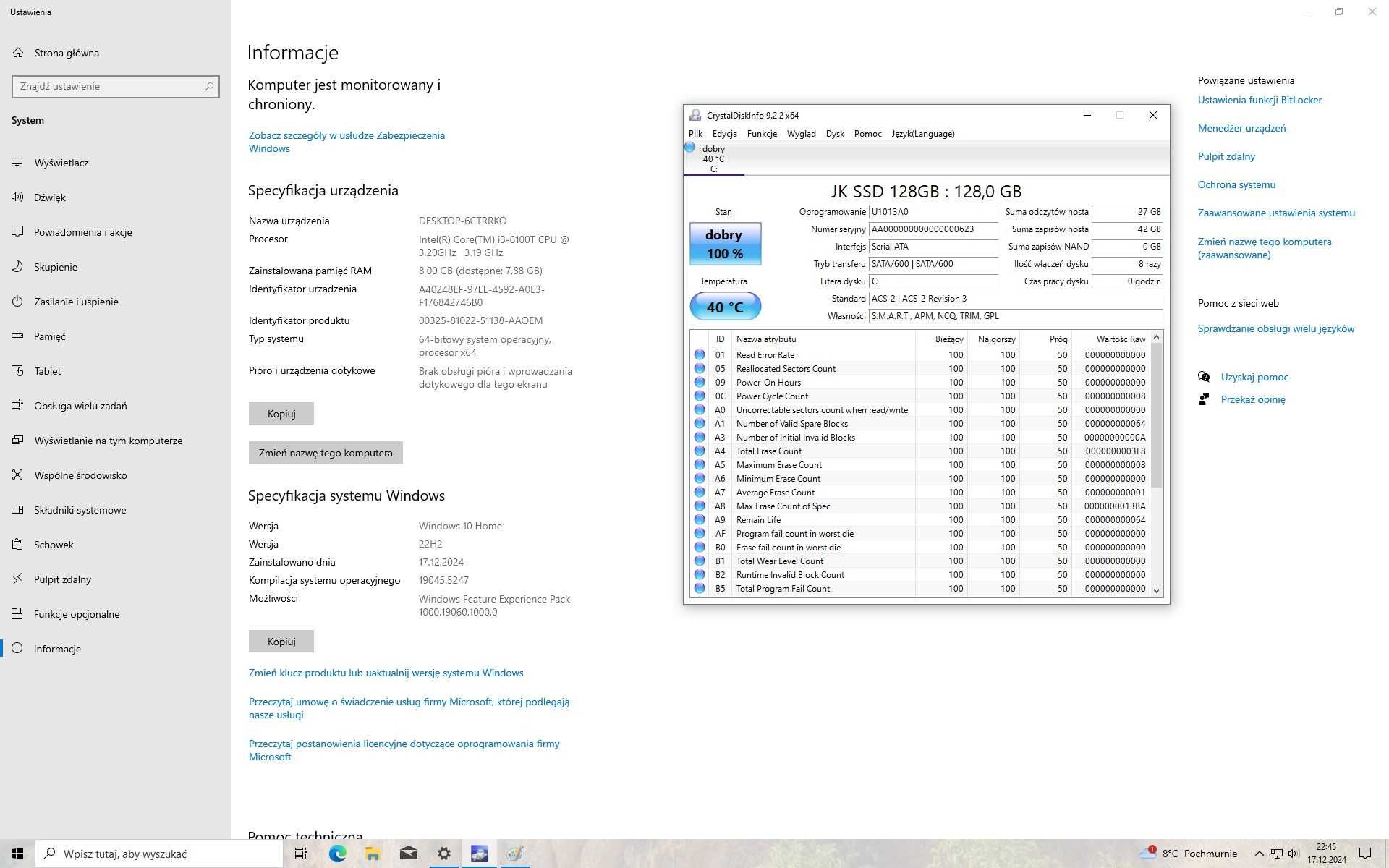
Task: Open Pomoc menu in CrystalDiskInfo
Action: (x=867, y=134)
